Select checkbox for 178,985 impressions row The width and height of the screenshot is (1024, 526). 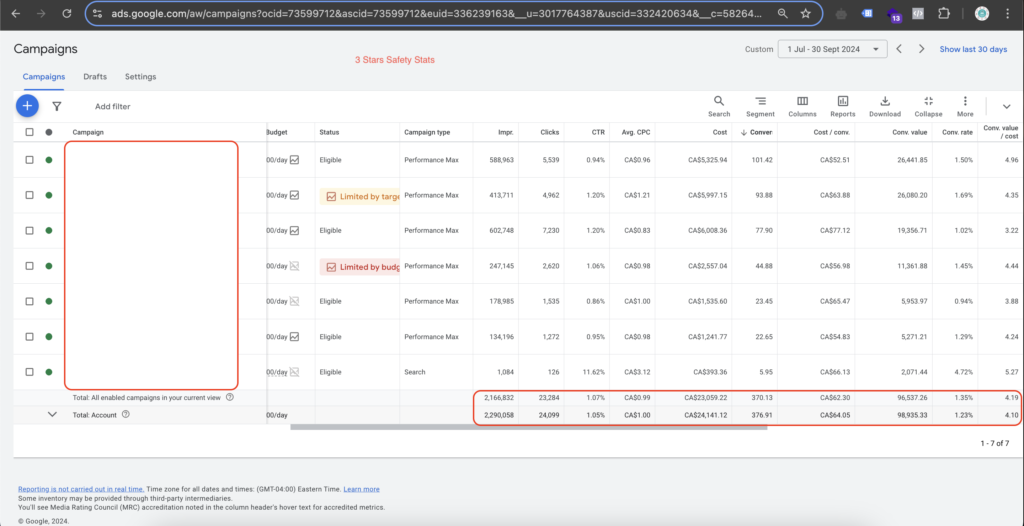(x=29, y=301)
